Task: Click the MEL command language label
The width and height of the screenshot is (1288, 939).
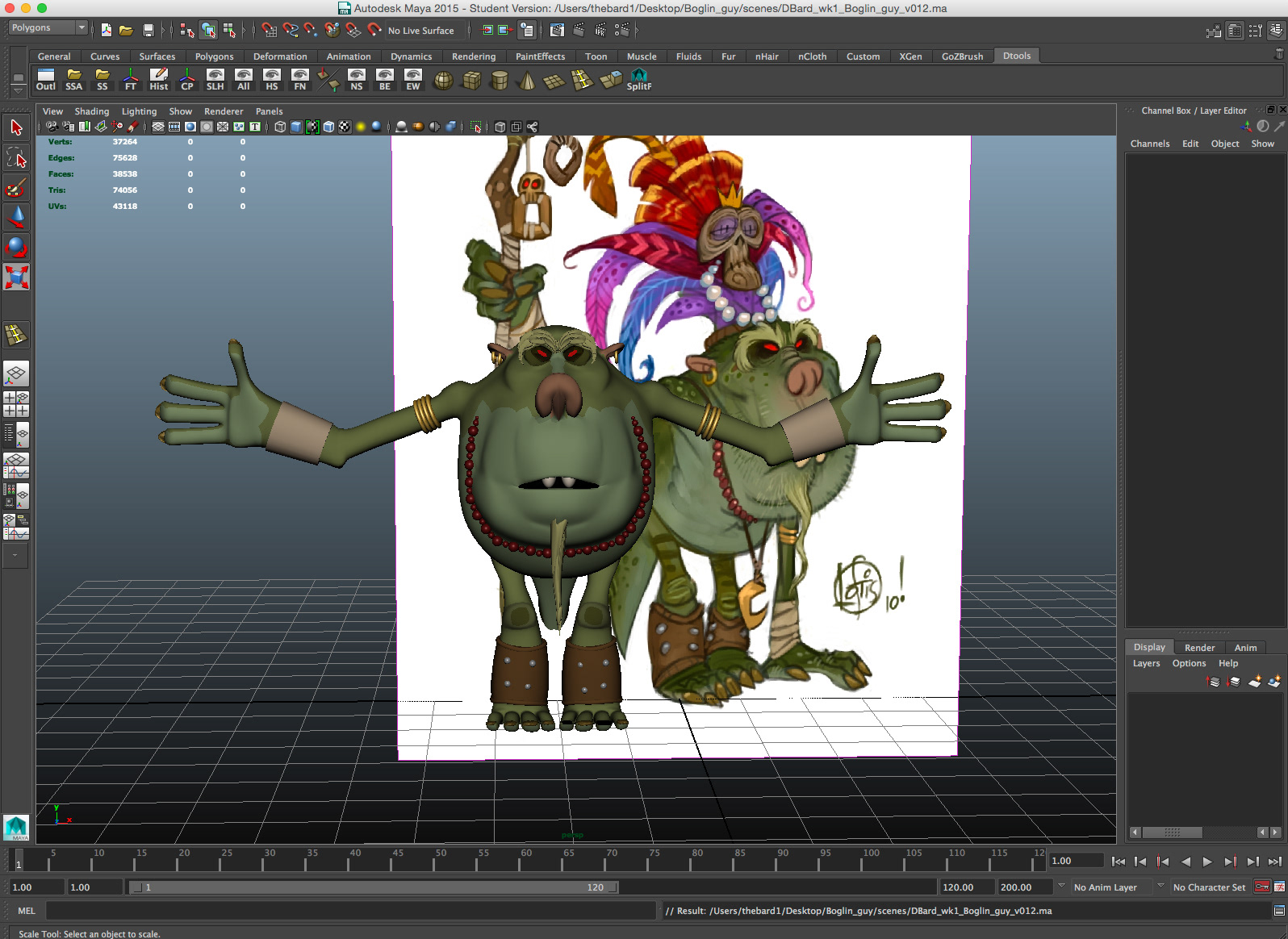Action: click(x=27, y=911)
